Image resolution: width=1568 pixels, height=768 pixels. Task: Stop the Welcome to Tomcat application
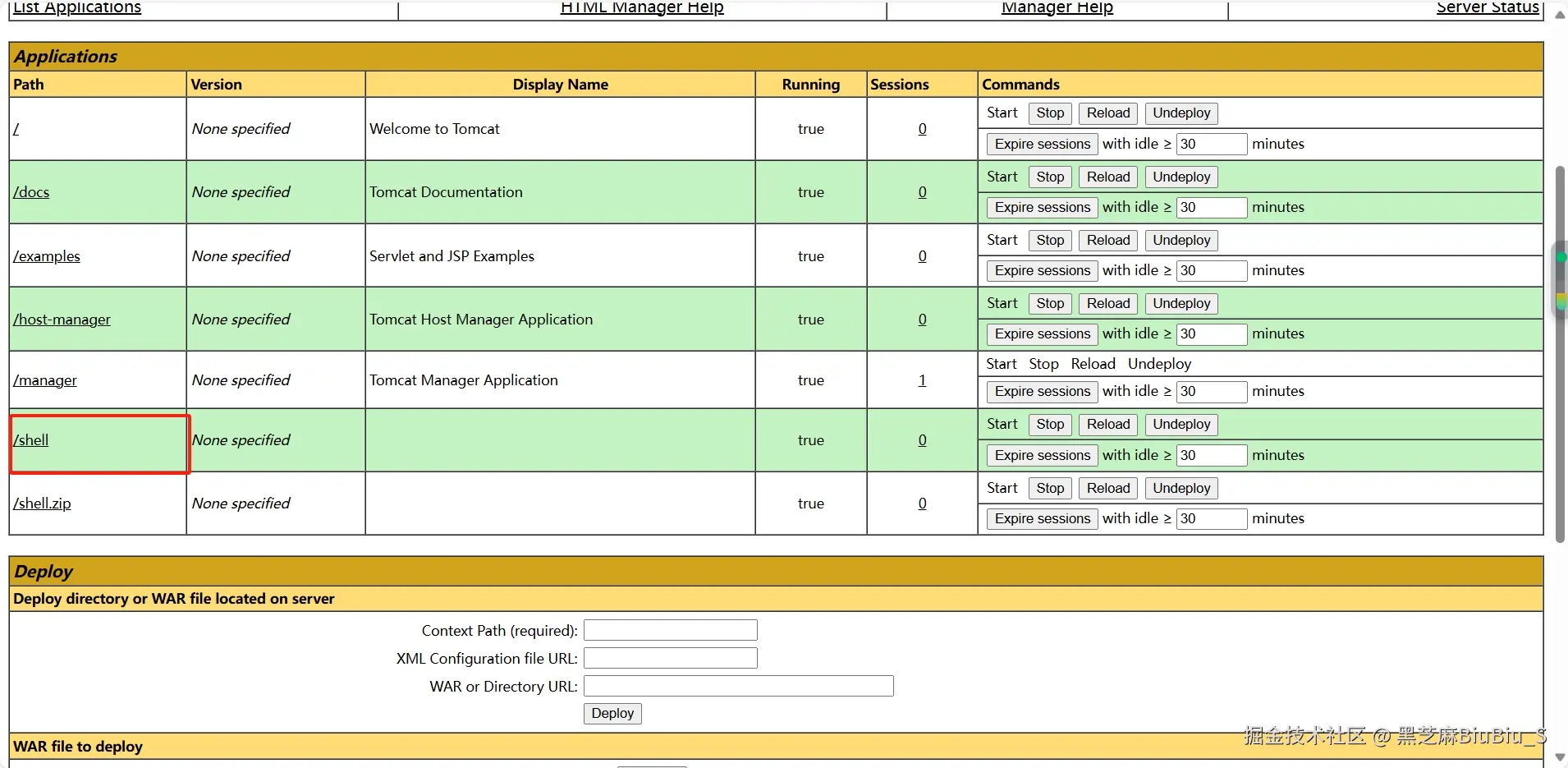[1050, 113]
